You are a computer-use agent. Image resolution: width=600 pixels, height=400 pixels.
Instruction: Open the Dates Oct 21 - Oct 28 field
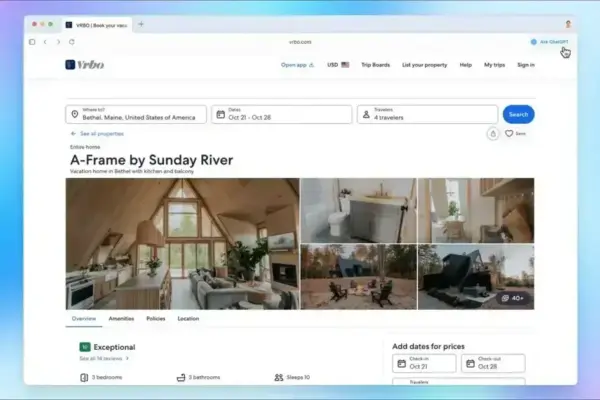tap(282, 114)
